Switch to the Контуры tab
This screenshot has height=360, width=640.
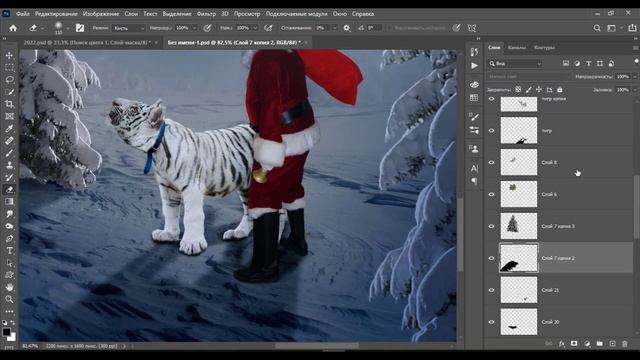tap(544, 48)
